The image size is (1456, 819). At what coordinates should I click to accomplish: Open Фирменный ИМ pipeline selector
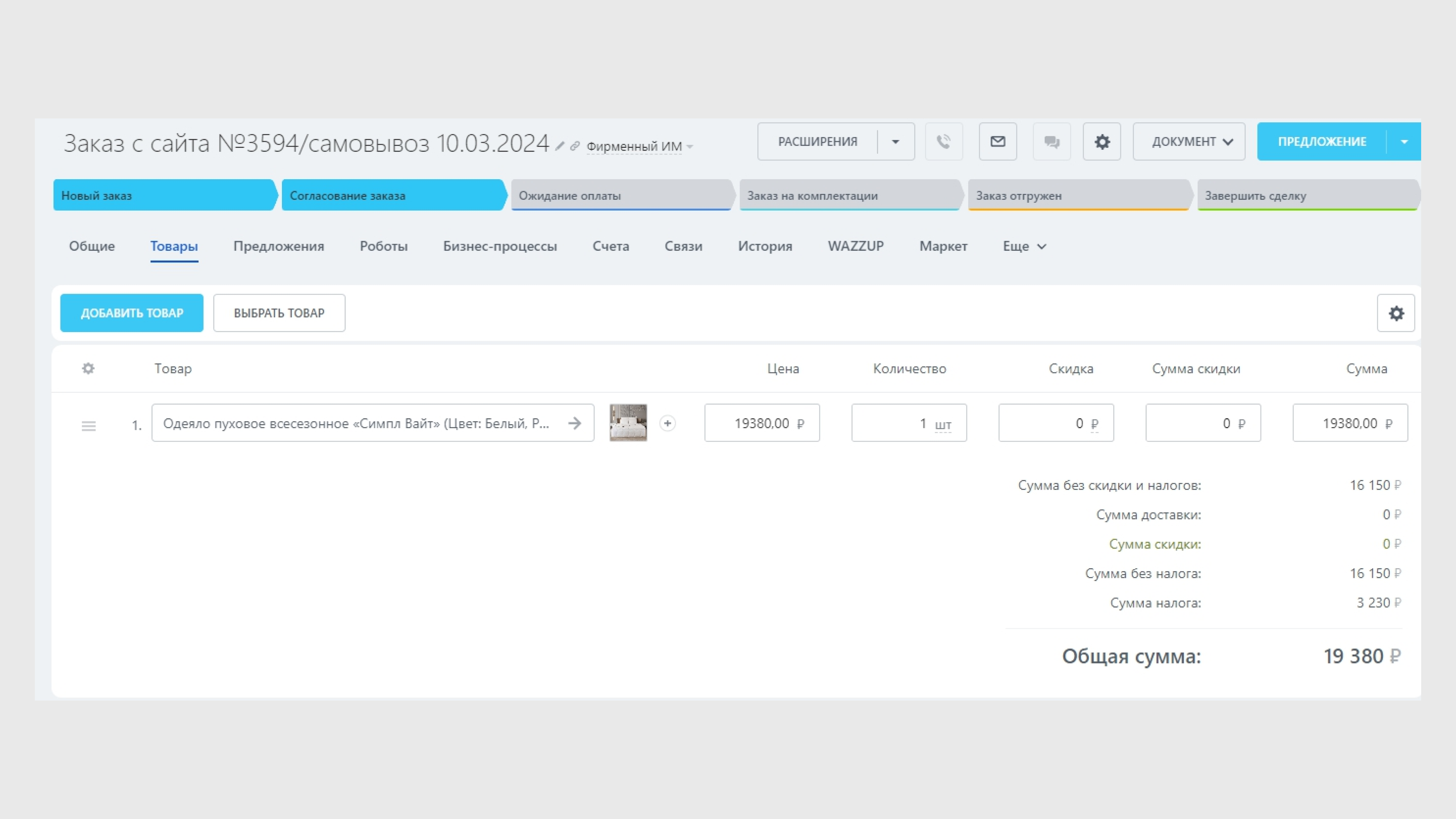coord(639,146)
